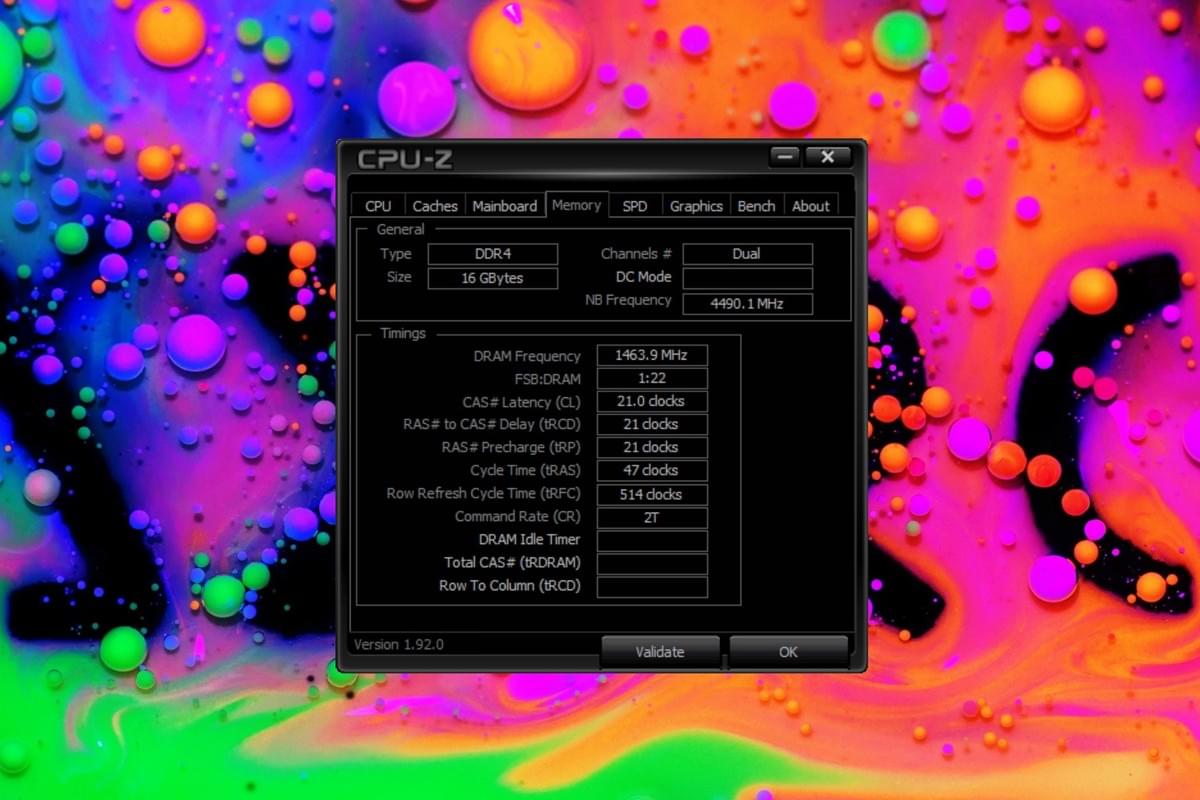The width and height of the screenshot is (1200, 800).
Task: Click the General group heading
Action: point(400,229)
